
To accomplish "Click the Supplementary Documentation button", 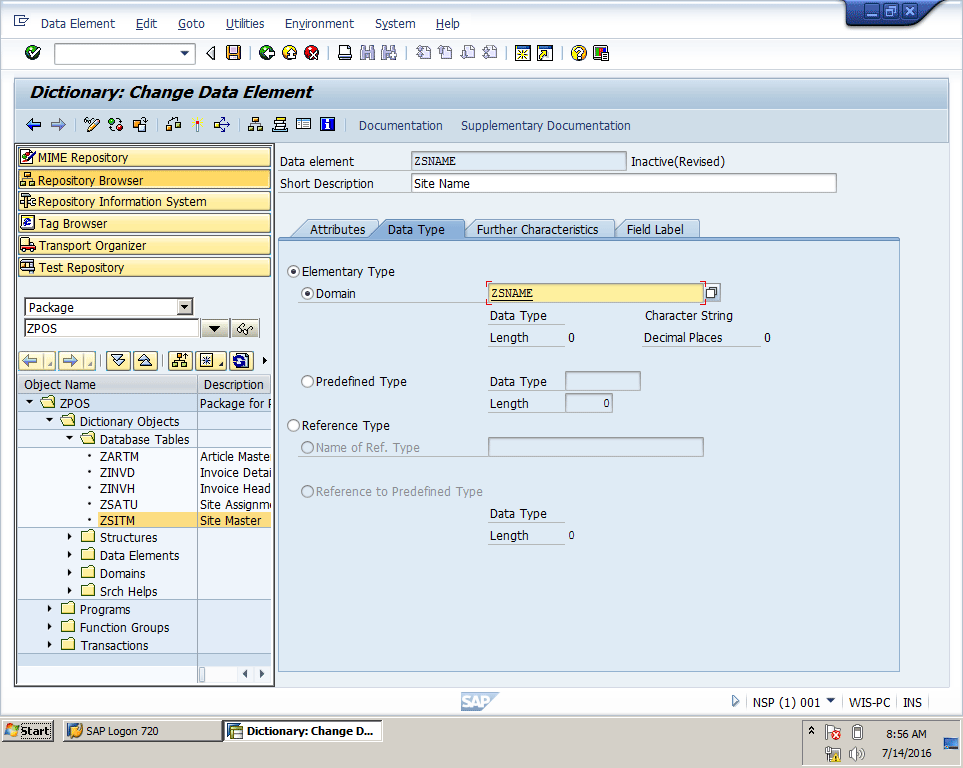I will (x=545, y=126).
